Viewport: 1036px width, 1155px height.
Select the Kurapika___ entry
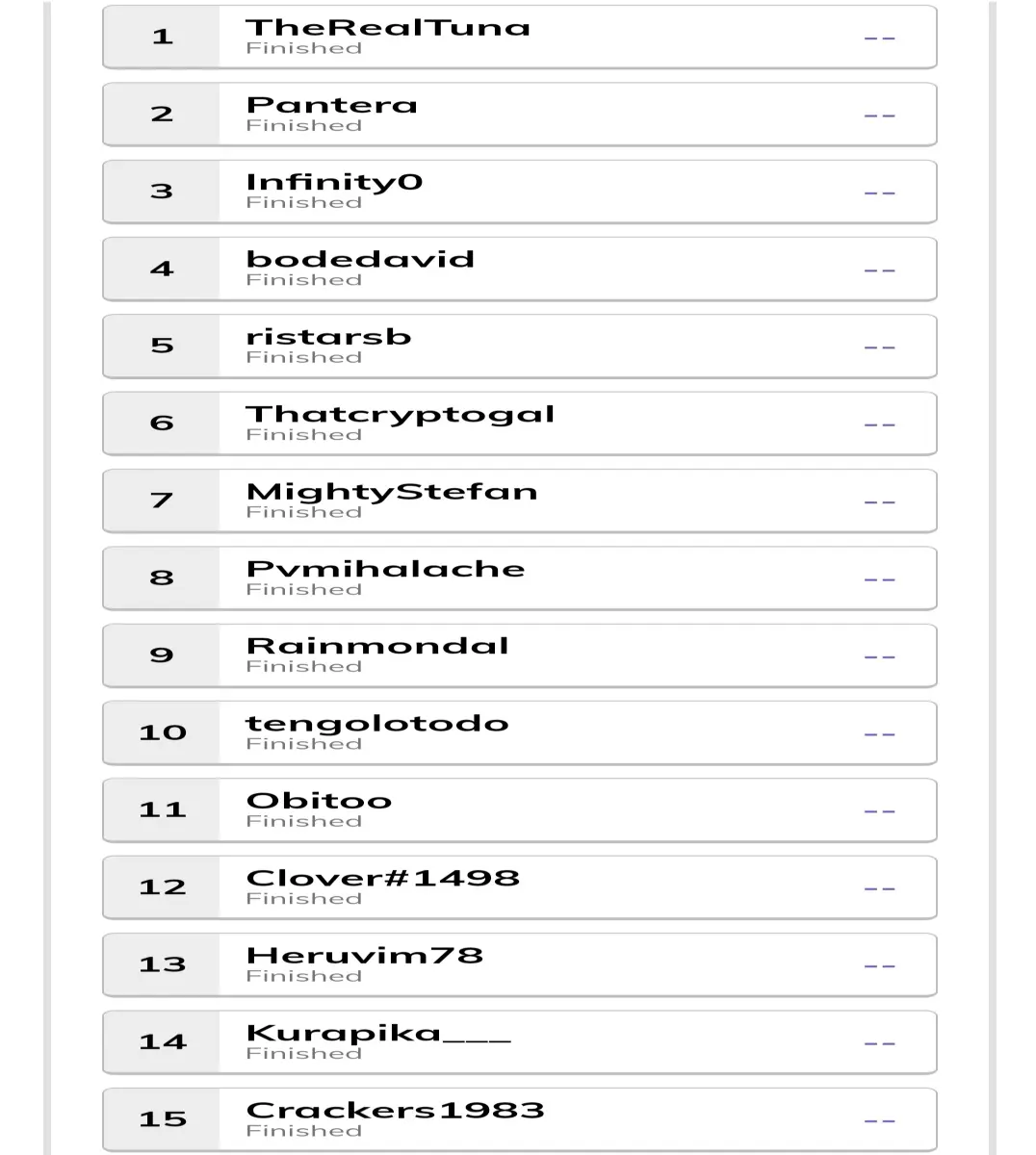tap(520, 1041)
